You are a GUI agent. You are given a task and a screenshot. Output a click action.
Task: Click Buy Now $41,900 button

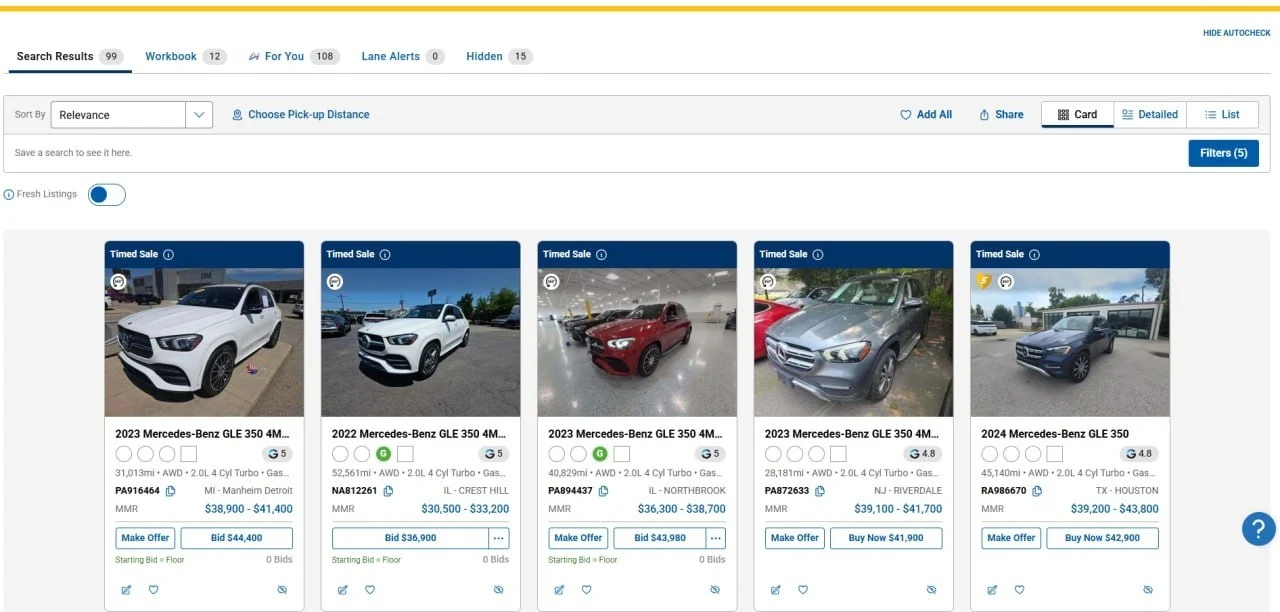(x=886, y=538)
